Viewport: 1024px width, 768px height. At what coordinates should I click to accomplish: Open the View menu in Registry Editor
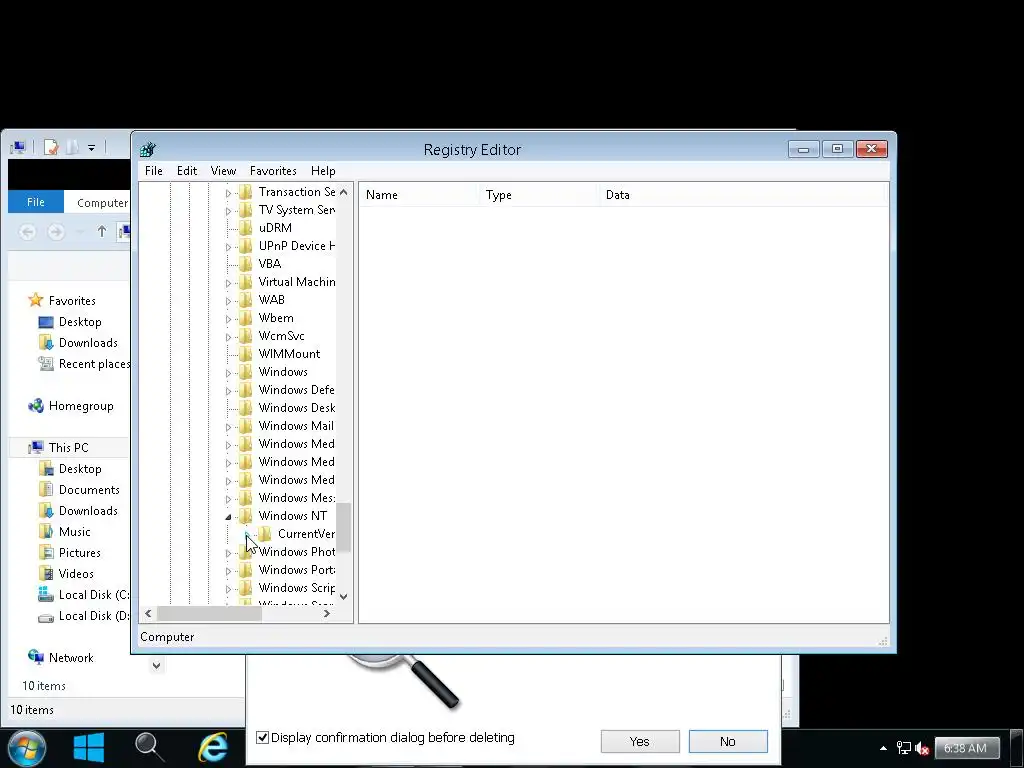coord(223,170)
